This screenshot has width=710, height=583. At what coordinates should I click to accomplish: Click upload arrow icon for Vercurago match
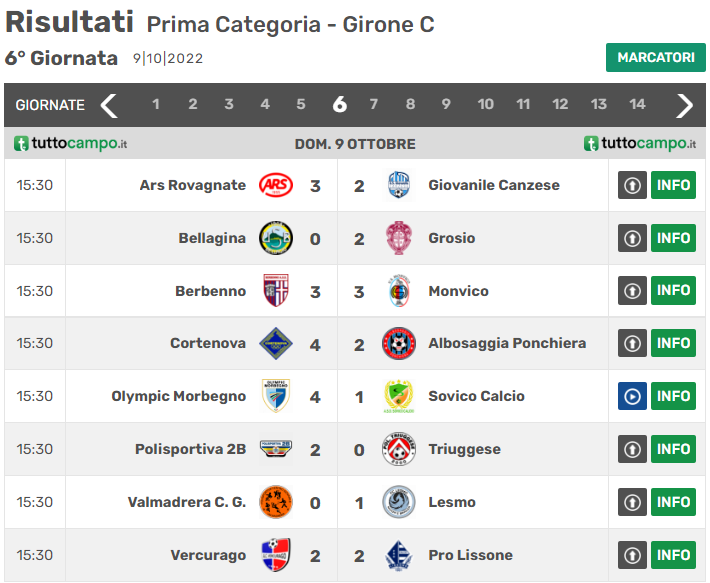632,555
